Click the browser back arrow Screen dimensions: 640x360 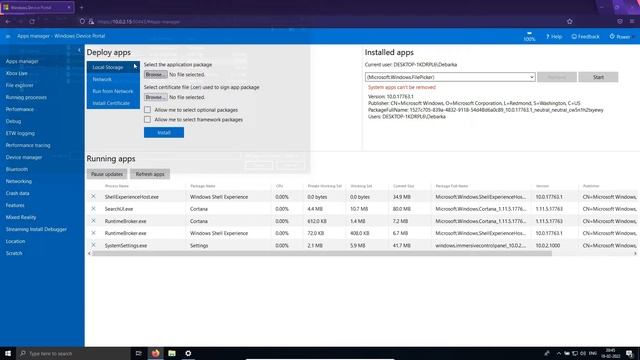click(8, 21)
